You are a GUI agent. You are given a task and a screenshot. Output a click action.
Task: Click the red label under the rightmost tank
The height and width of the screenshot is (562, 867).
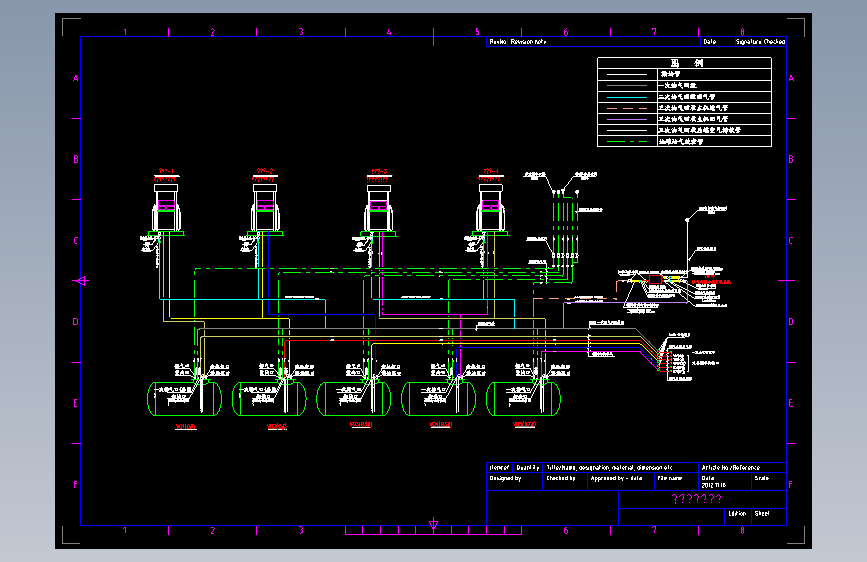click(x=524, y=425)
